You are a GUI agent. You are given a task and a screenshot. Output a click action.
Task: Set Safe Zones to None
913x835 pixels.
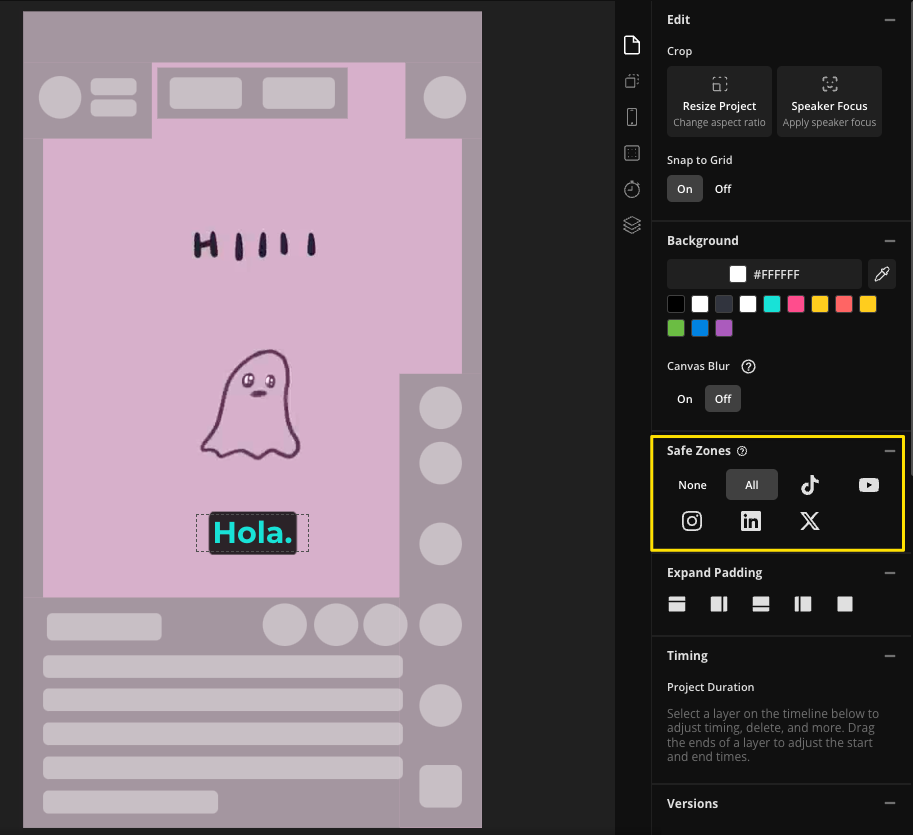[692, 485]
